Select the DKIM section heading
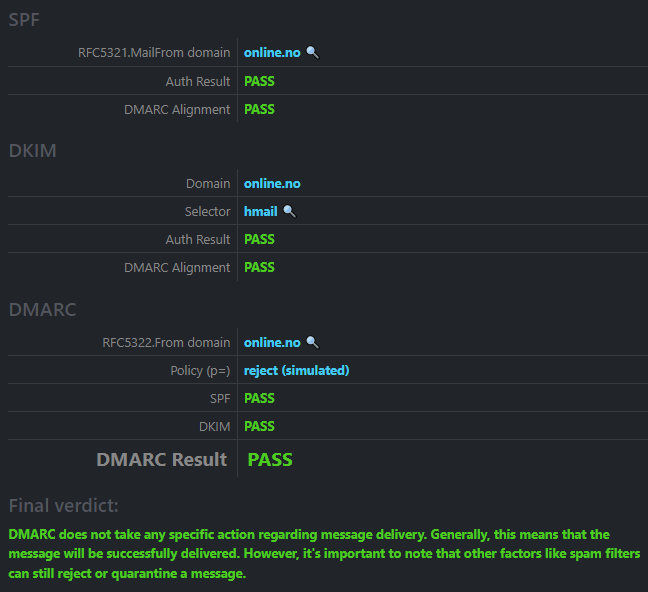The height and width of the screenshot is (592, 648). click(33, 150)
